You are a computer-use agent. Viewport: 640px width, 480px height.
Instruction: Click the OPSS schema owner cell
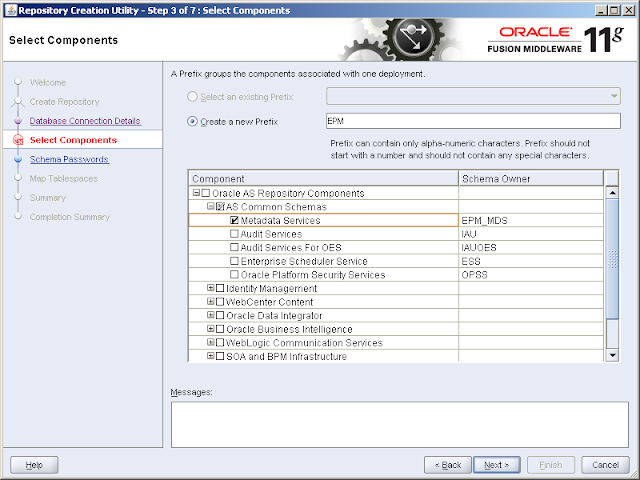531,274
